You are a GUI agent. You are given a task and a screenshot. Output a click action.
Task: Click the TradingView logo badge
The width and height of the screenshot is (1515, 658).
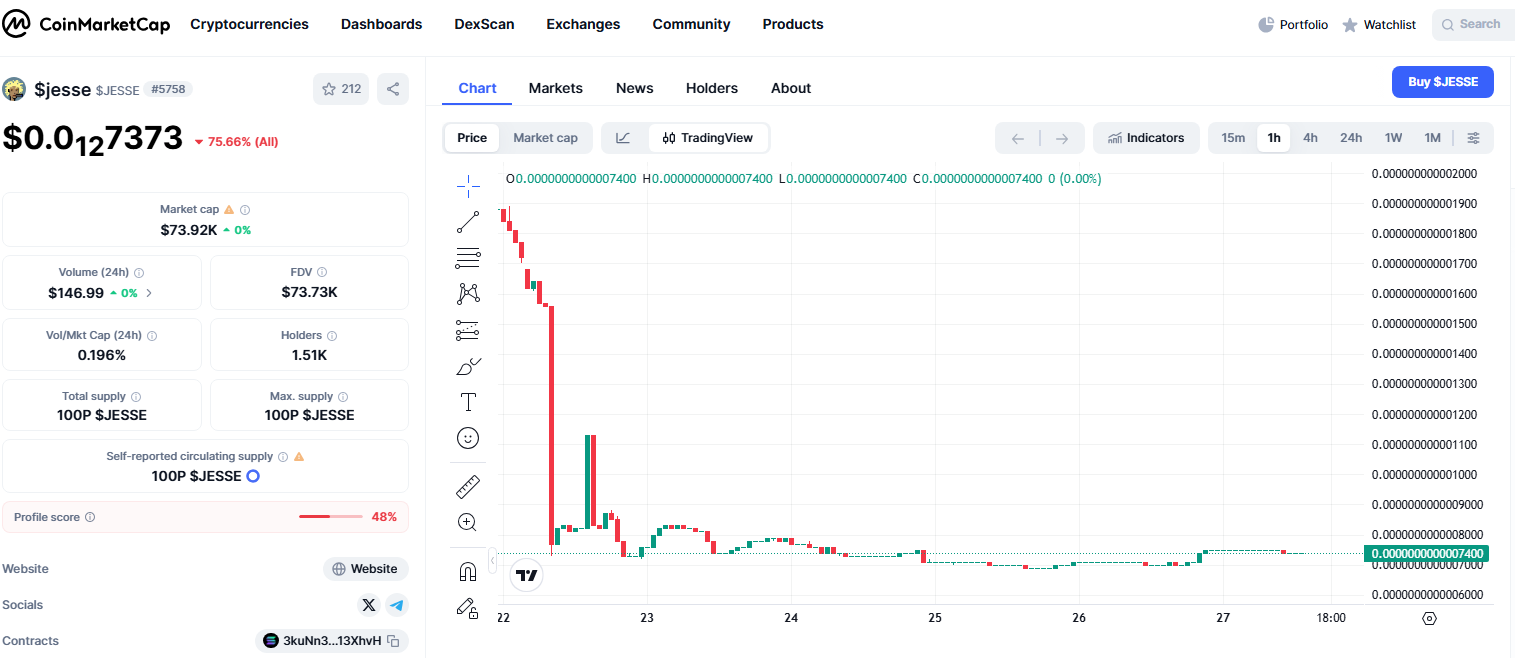click(527, 575)
